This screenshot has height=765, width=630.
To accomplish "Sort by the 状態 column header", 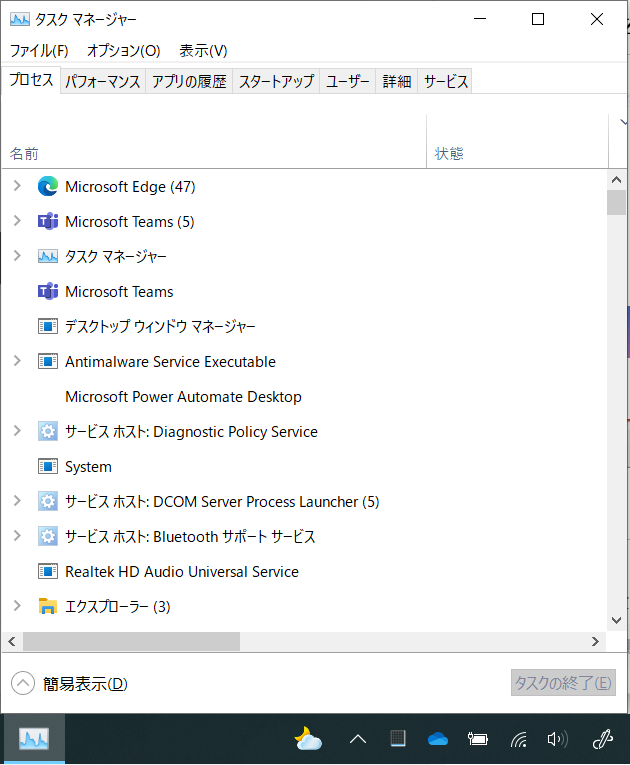I will tap(518, 141).
